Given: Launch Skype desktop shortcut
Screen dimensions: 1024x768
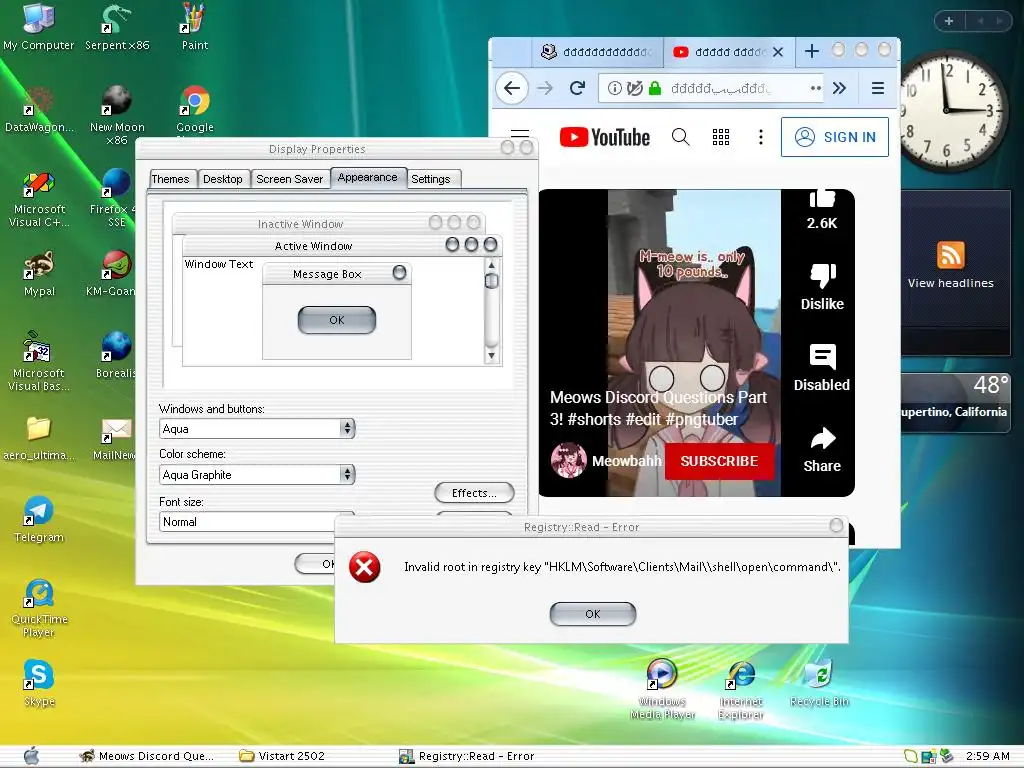Looking at the screenshot, I should point(39,684).
